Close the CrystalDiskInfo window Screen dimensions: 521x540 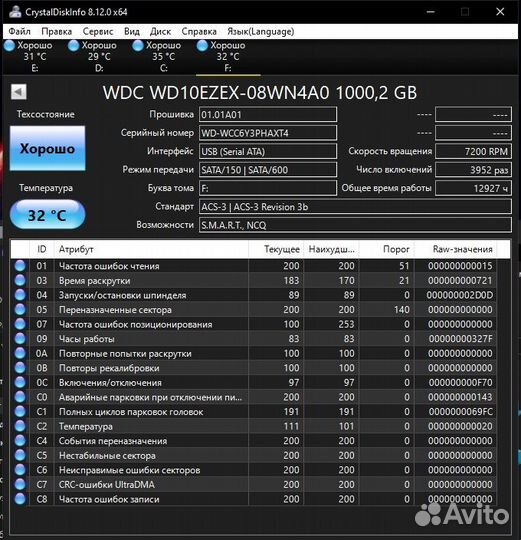coord(500,12)
